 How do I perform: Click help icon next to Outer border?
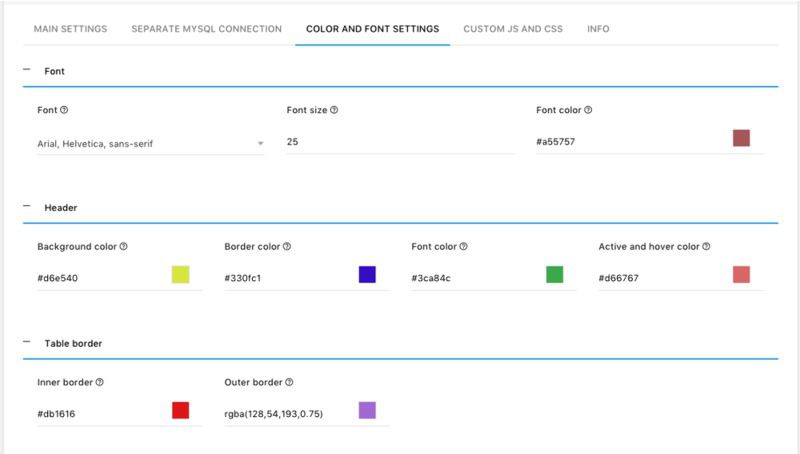[x=289, y=382]
